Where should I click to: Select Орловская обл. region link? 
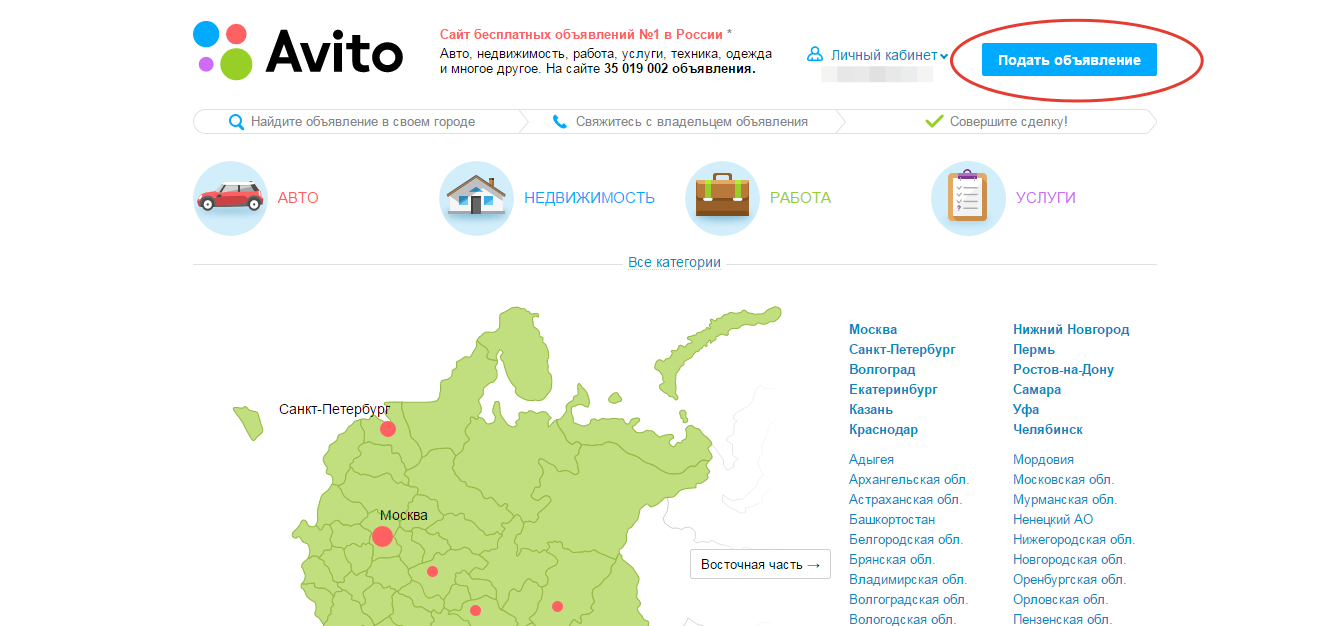pyautogui.click(x=1060, y=599)
